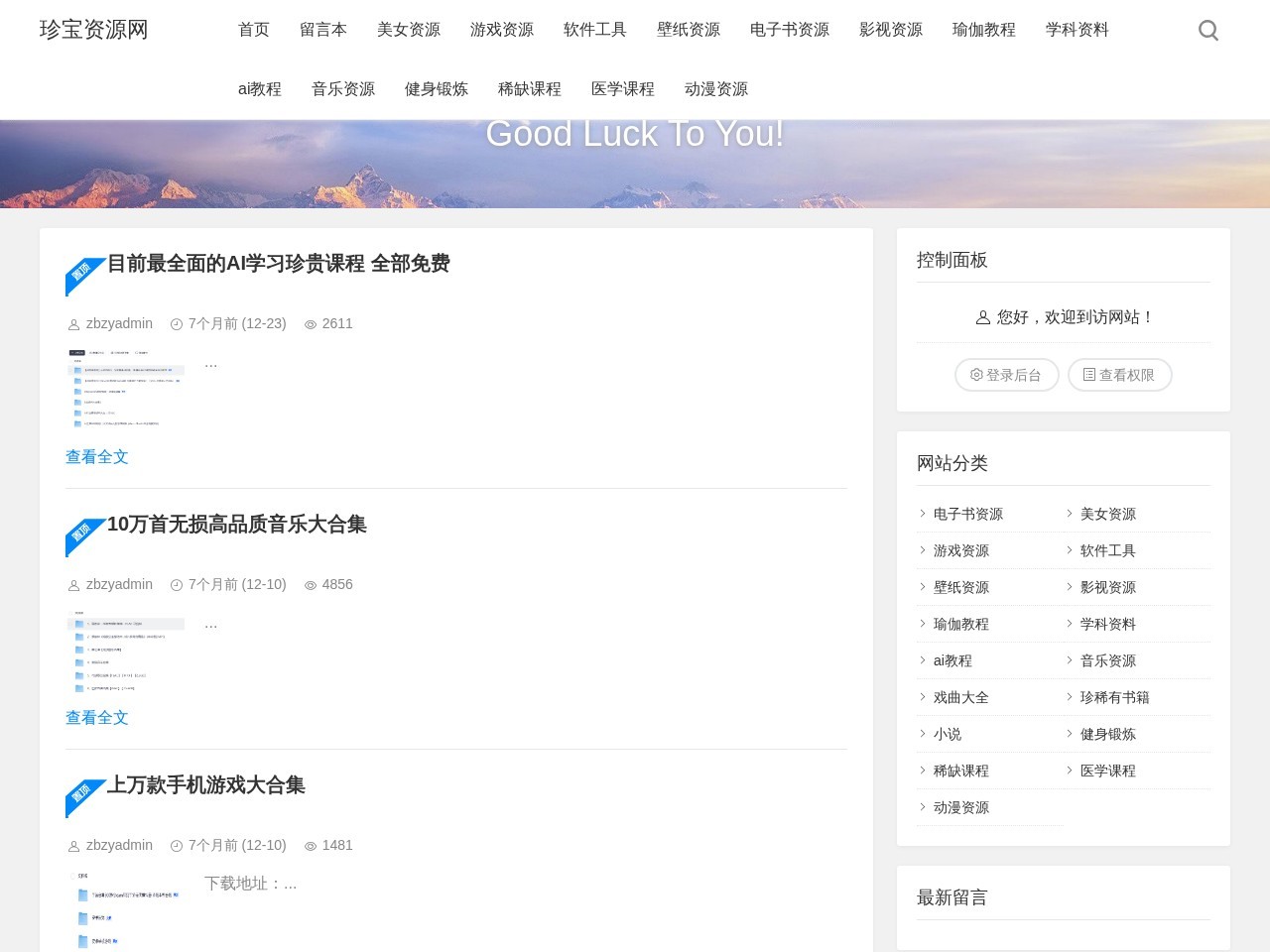Open sidebar category 学科资料
Viewport: 1270px width, 952px height.
tap(1108, 624)
